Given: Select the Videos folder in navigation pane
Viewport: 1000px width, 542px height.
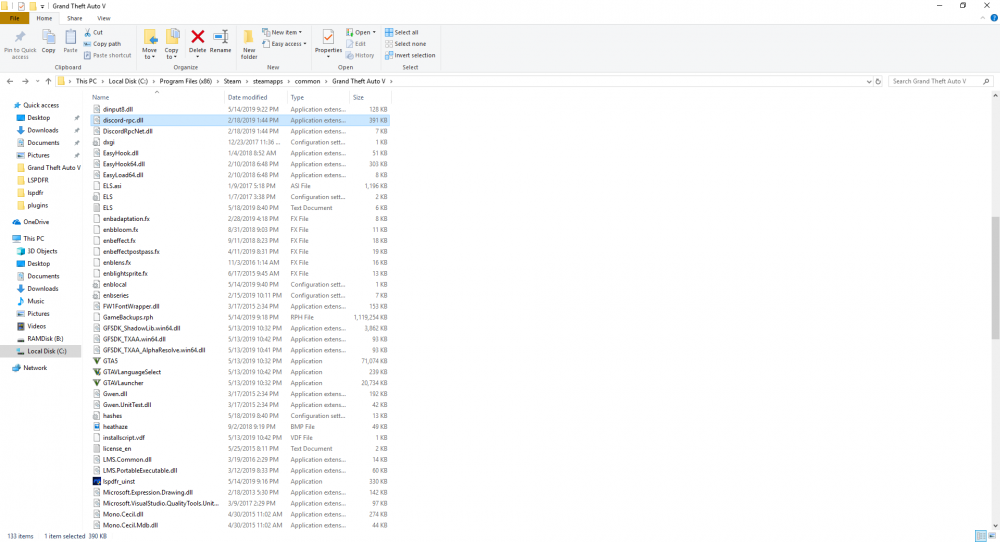Looking at the screenshot, I should click(x=36, y=326).
